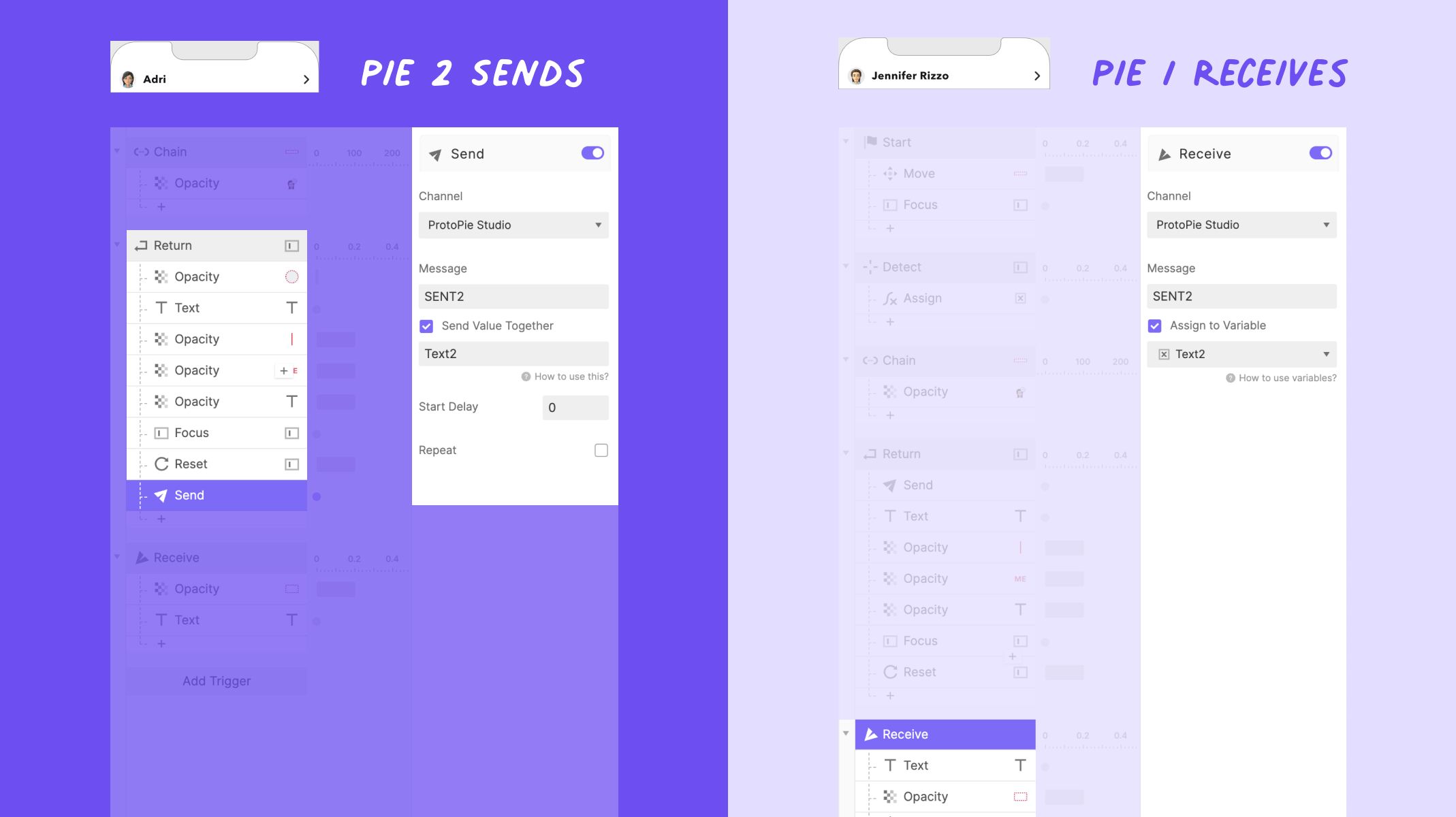
Task: Click Start Delay value stepper
Action: 575,406
